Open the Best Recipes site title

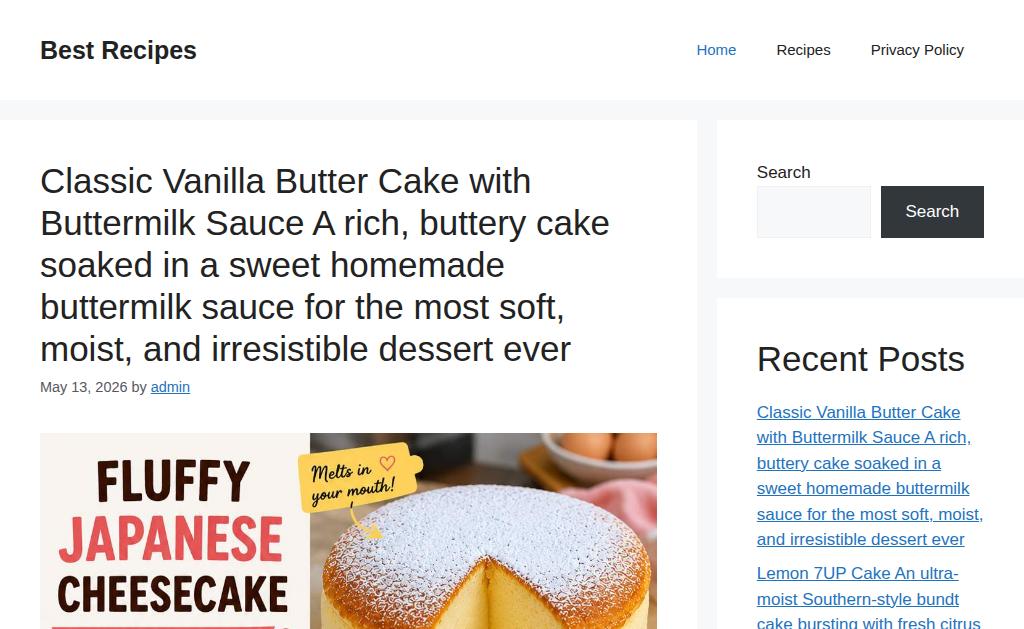click(118, 50)
